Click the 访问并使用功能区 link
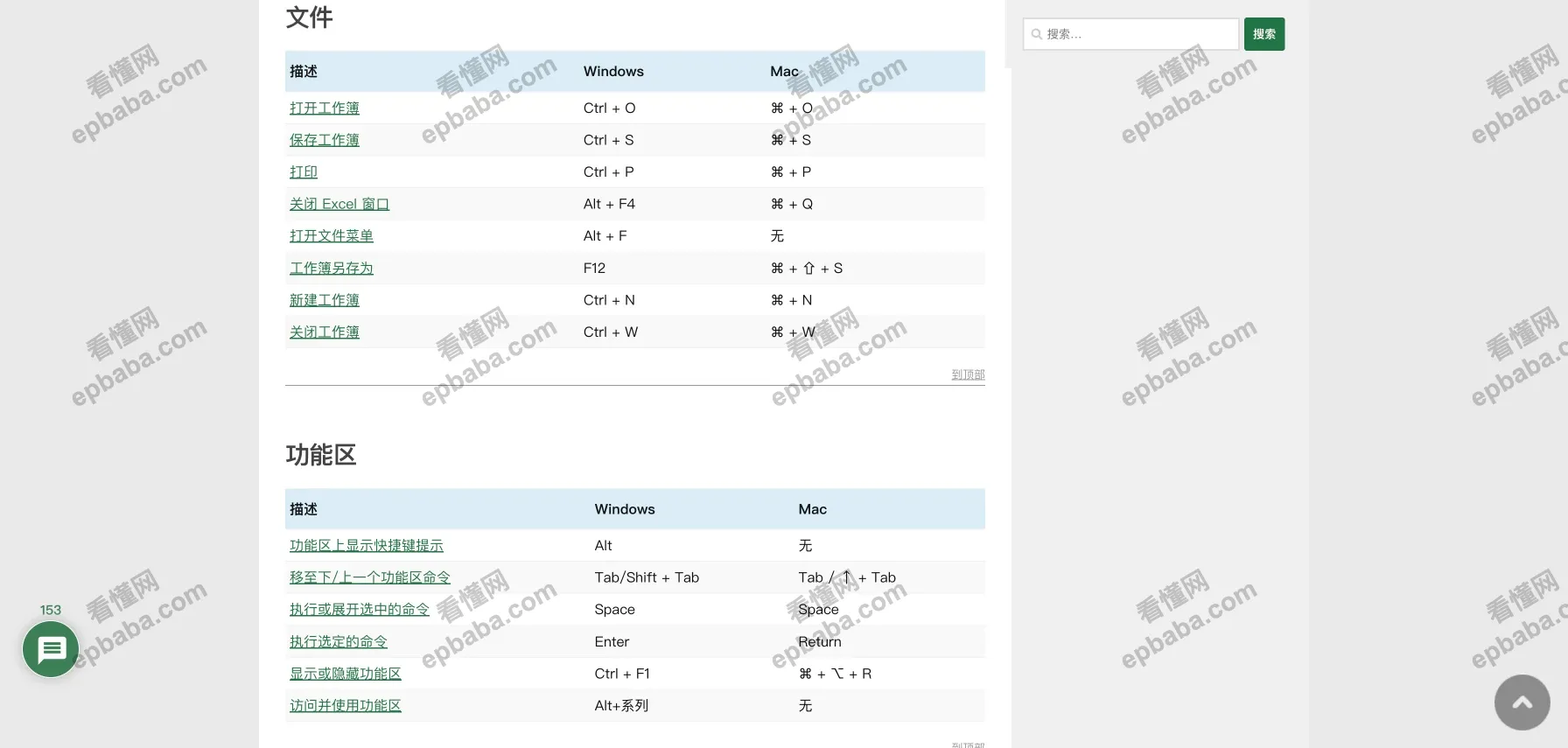 tap(345, 706)
